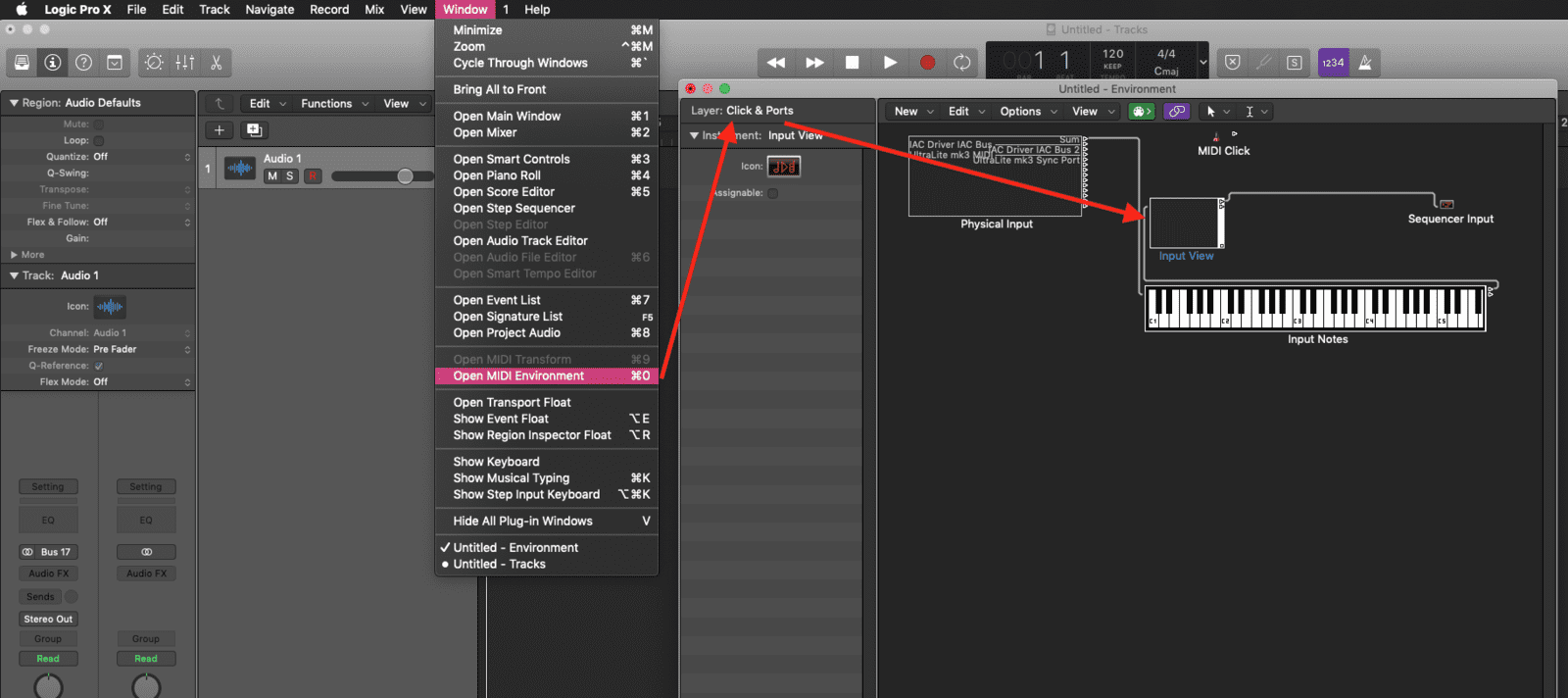Toggle the Region Loop checkbox
Viewport: 1568px width, 698px height.
pyautogui.click(x=99, y=141)
